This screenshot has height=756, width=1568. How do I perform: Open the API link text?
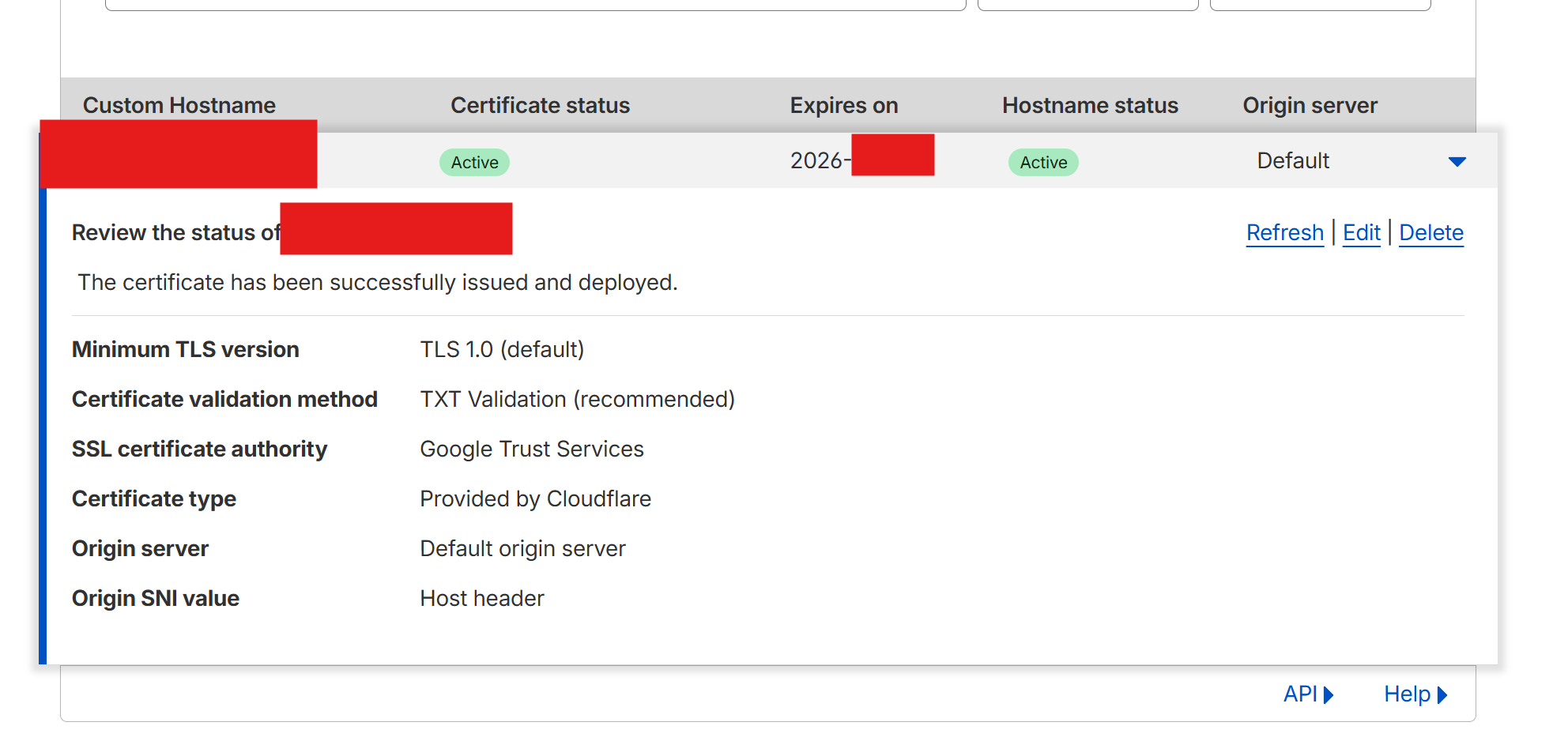pos(1299,694)
